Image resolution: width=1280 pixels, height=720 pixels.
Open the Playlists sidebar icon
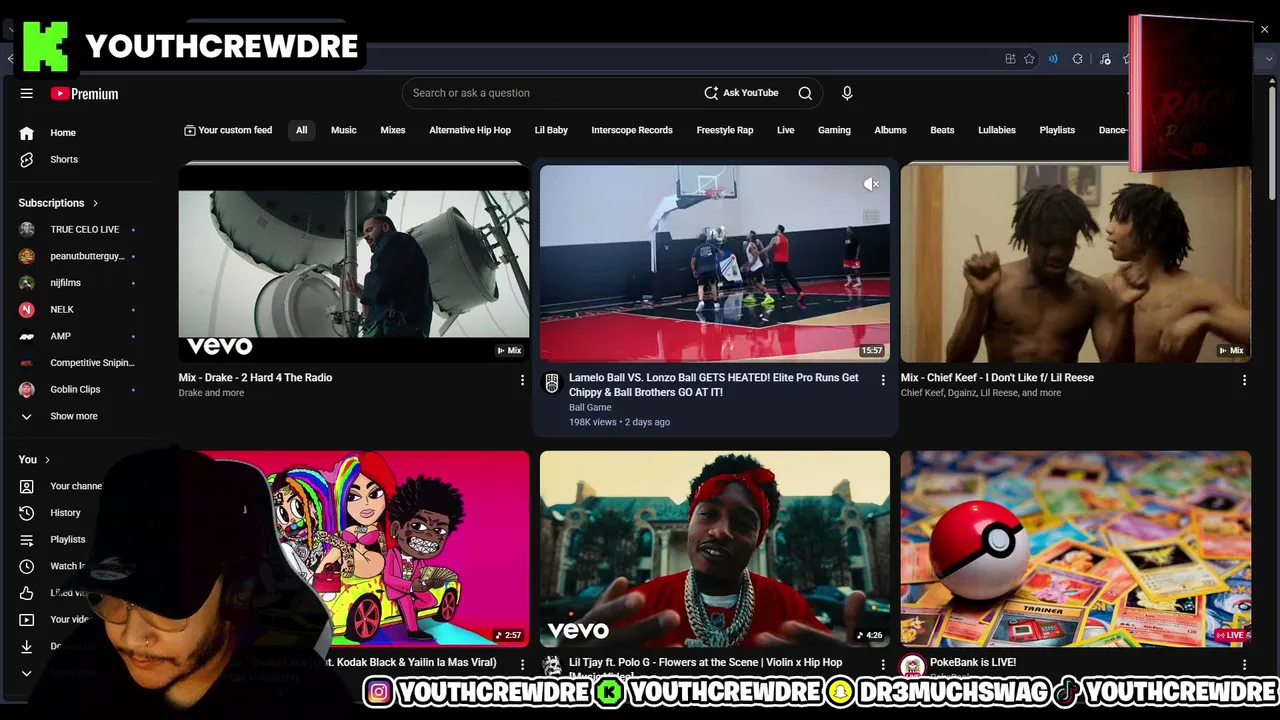click(27, 540)
